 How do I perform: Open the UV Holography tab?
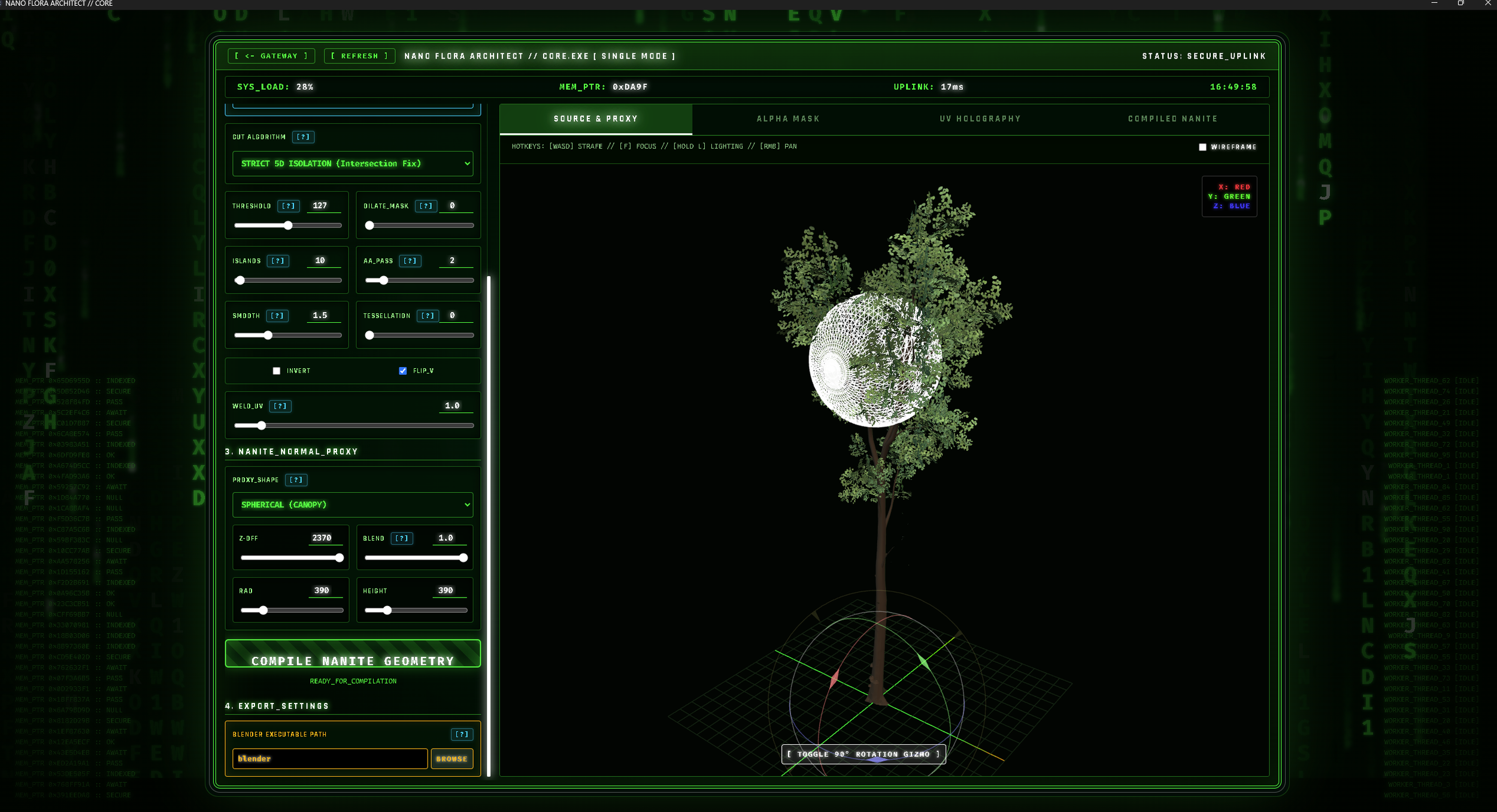coord(980,119)
